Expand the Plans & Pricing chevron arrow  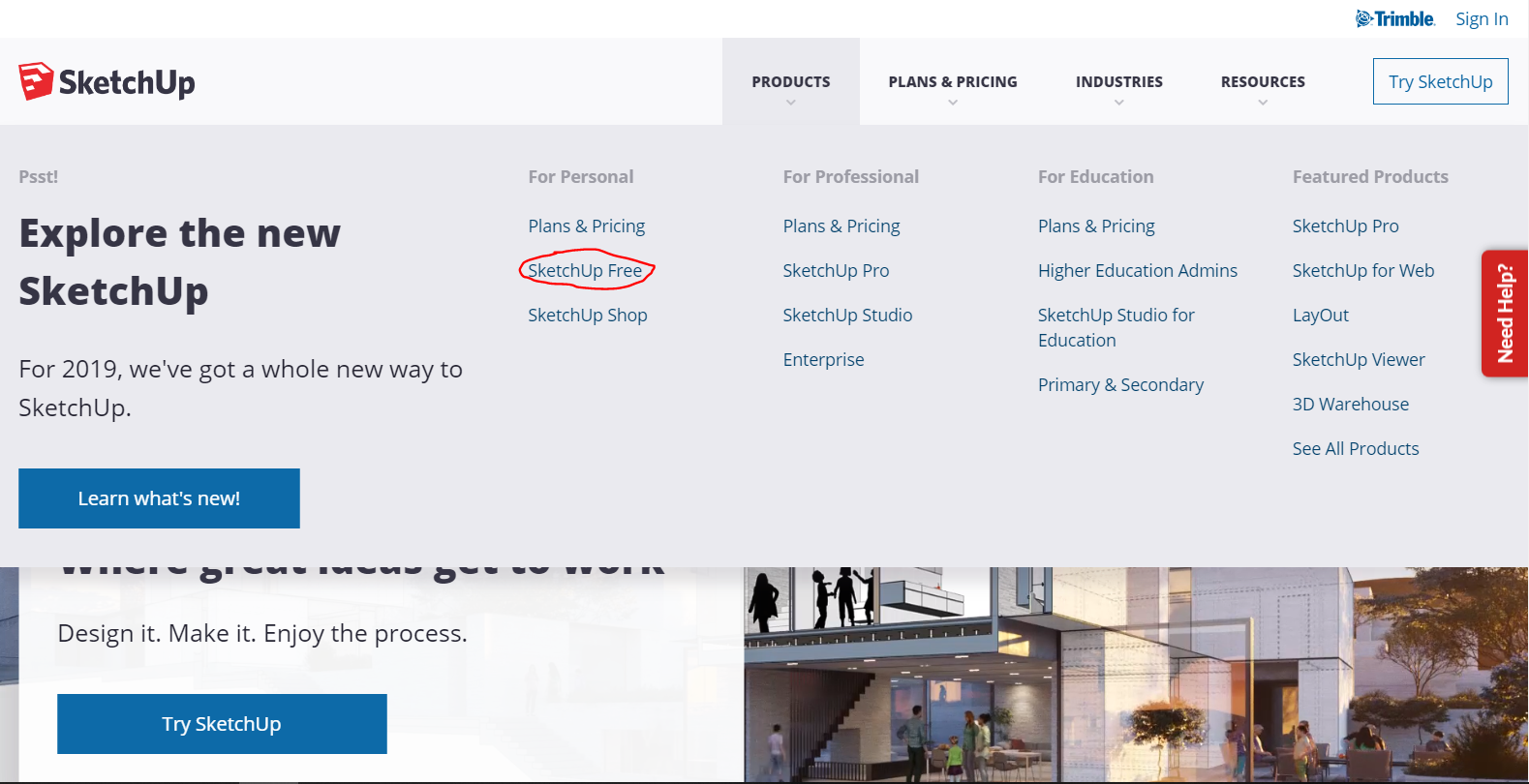pos(953,103)
